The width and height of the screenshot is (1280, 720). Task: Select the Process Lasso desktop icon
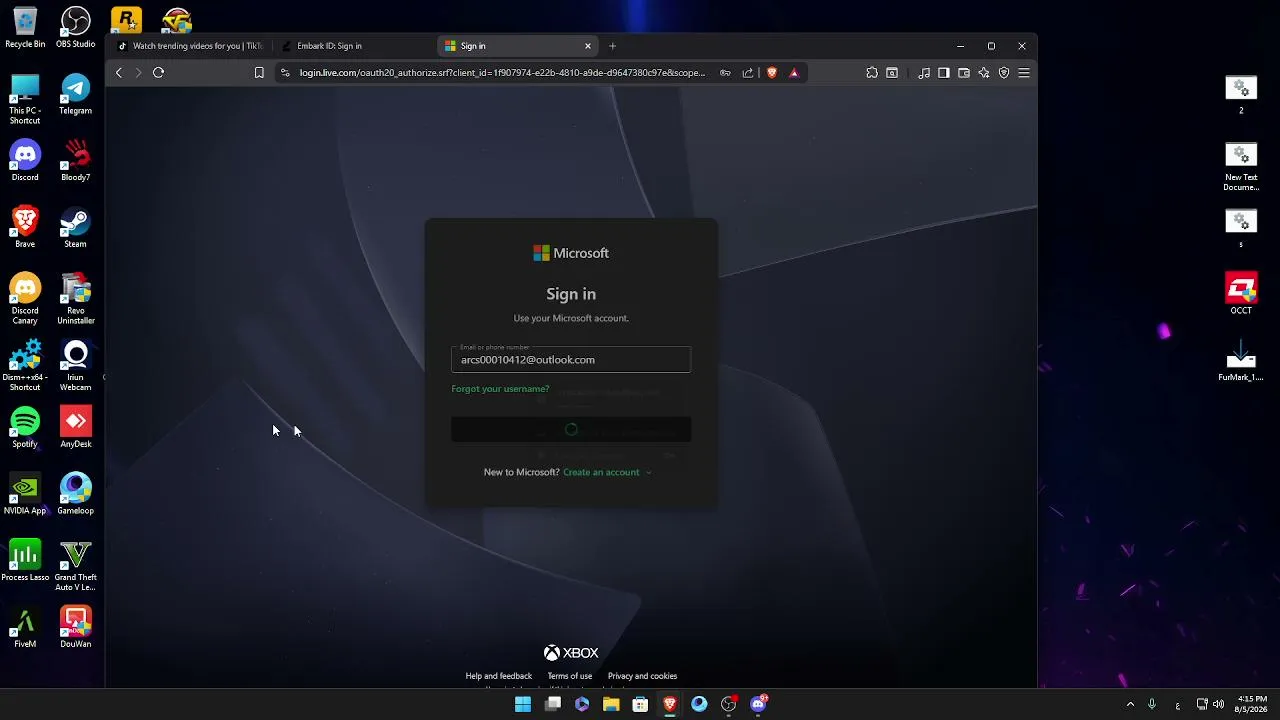pos(25,561)
